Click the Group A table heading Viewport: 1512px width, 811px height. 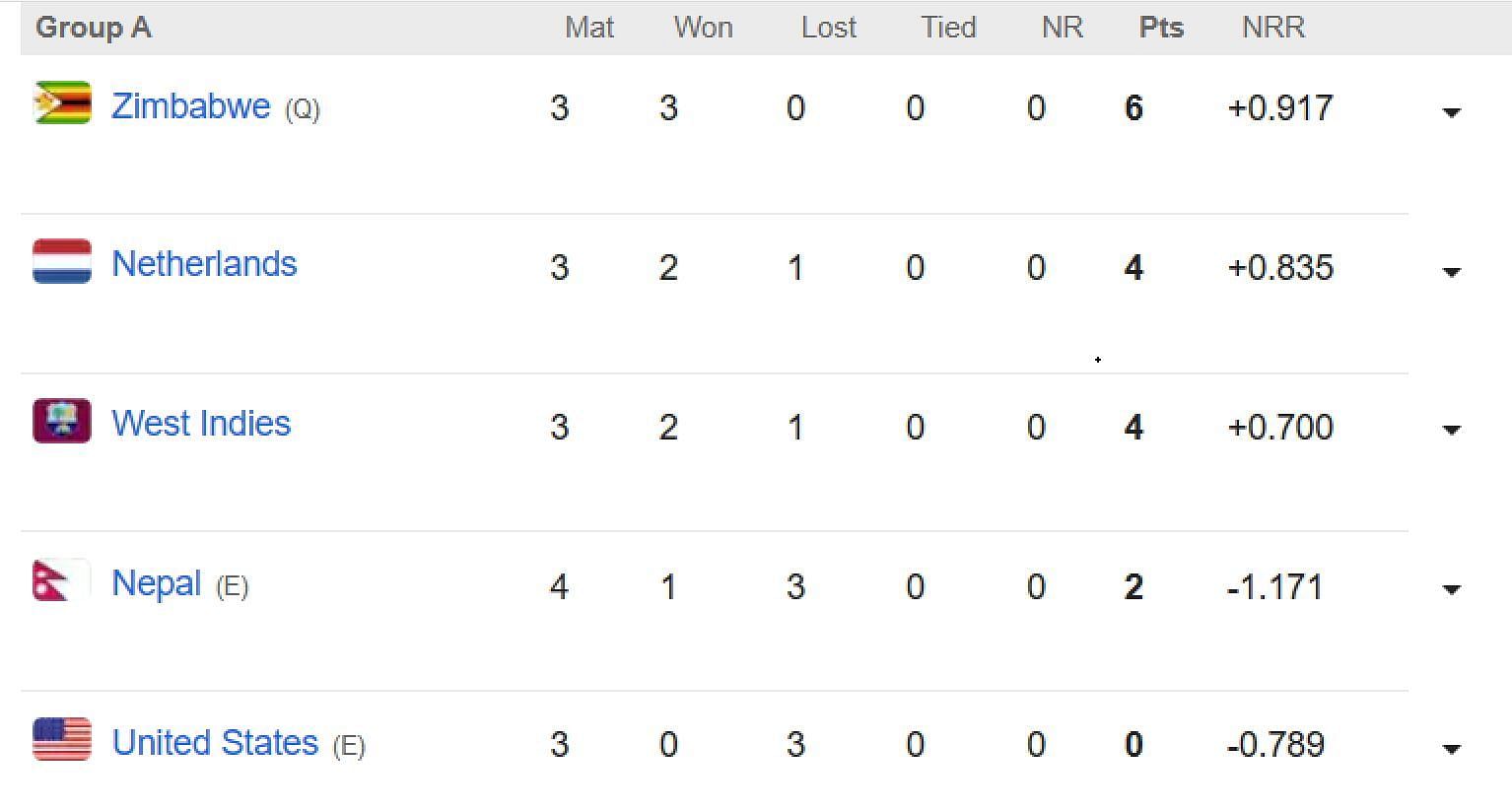pyautogui.click(x=94, y=28)
